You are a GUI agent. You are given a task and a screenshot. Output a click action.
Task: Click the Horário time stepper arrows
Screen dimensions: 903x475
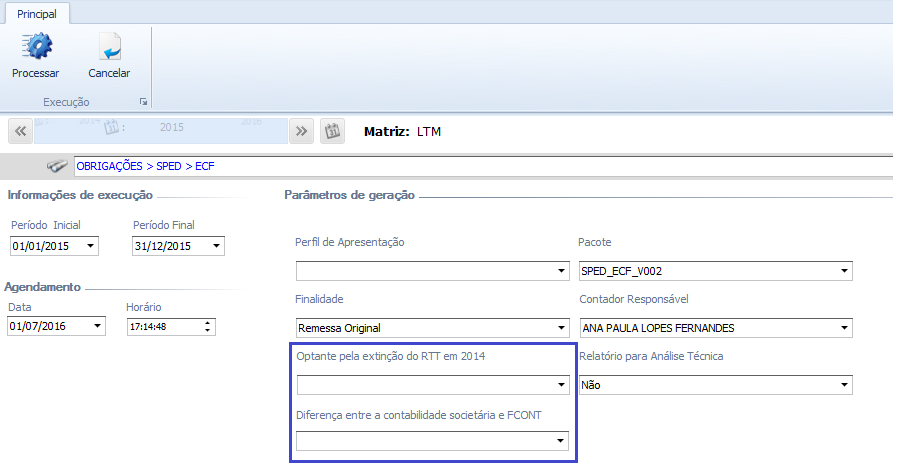(x=207, y=326)
